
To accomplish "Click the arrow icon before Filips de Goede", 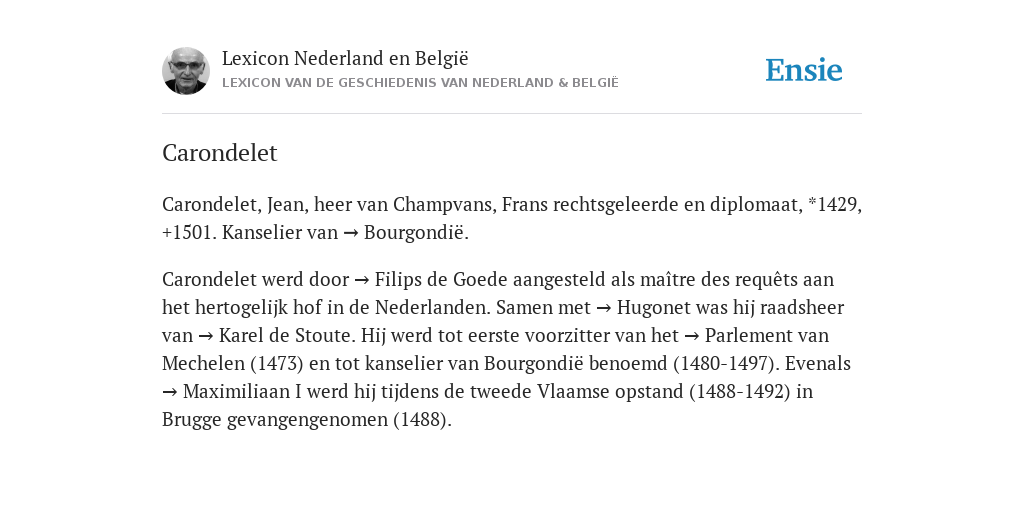I will [x=362, y=280].
